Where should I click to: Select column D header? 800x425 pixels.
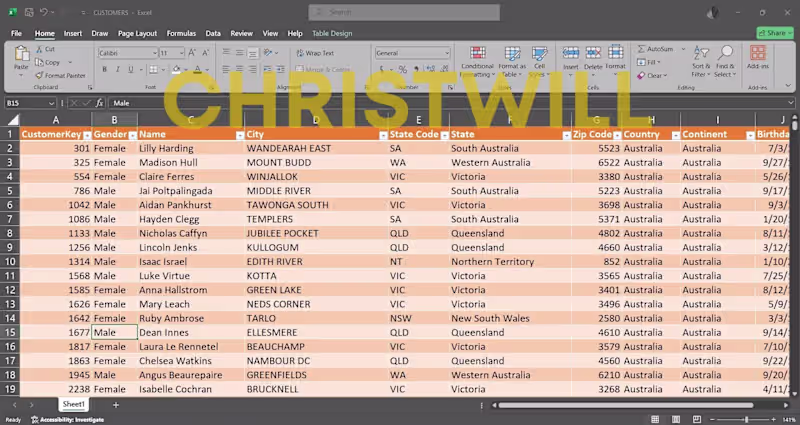(316, 120)
